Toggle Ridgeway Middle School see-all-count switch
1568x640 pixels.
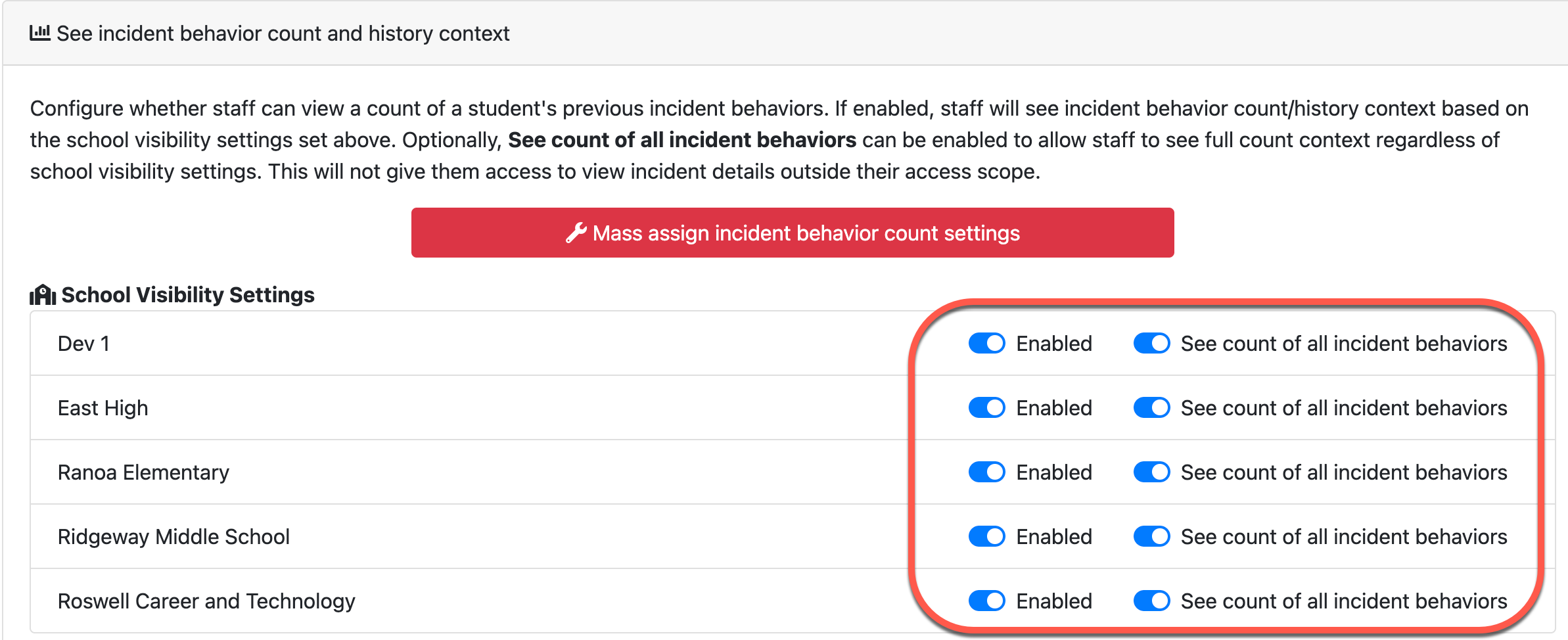tap(1151, 537)
